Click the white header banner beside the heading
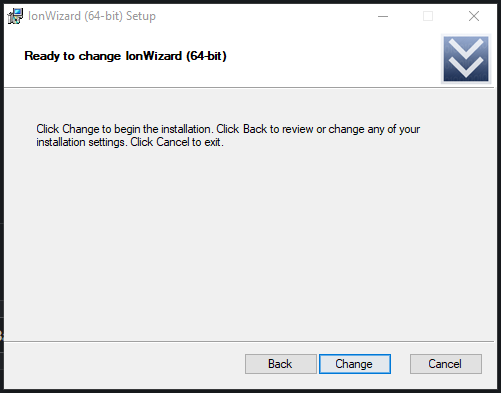The width and height of the screenshot is (501, 393). 333,56
